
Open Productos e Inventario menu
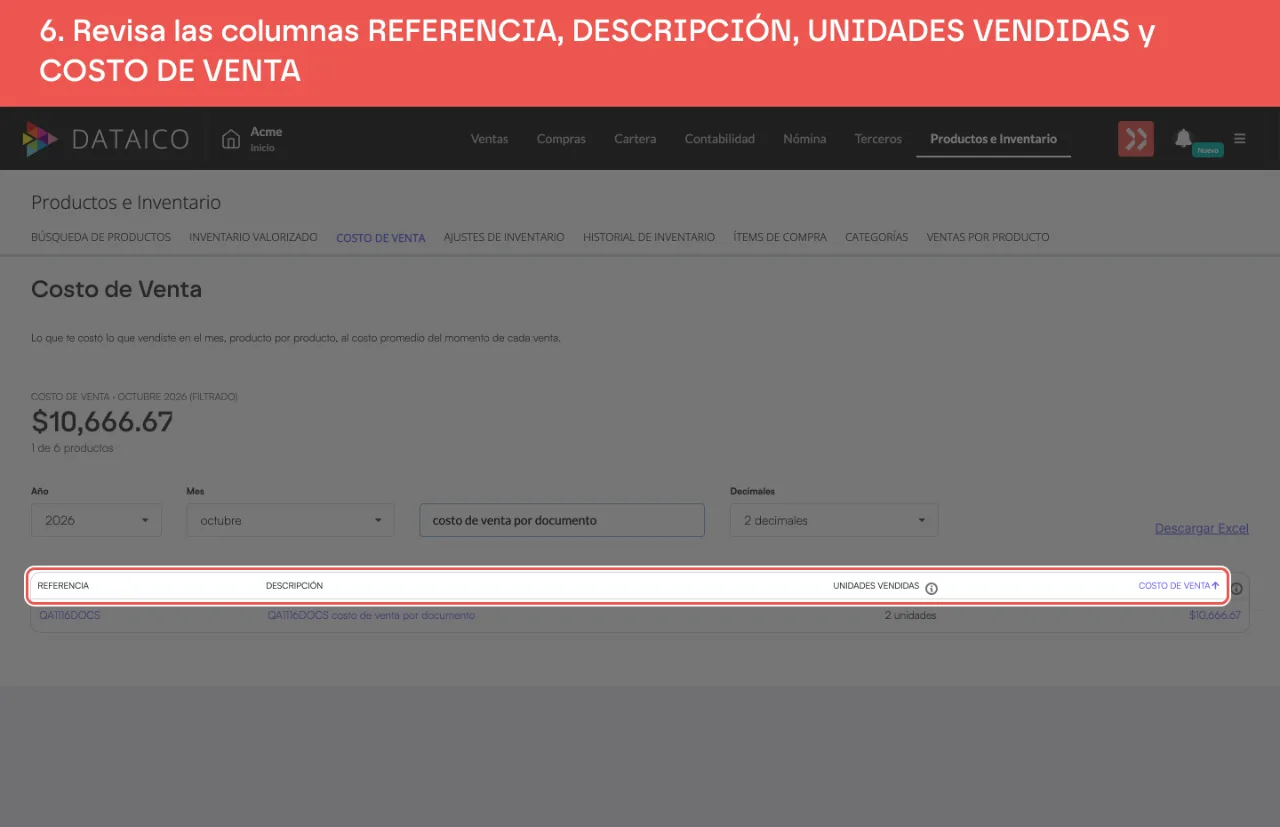993,139
